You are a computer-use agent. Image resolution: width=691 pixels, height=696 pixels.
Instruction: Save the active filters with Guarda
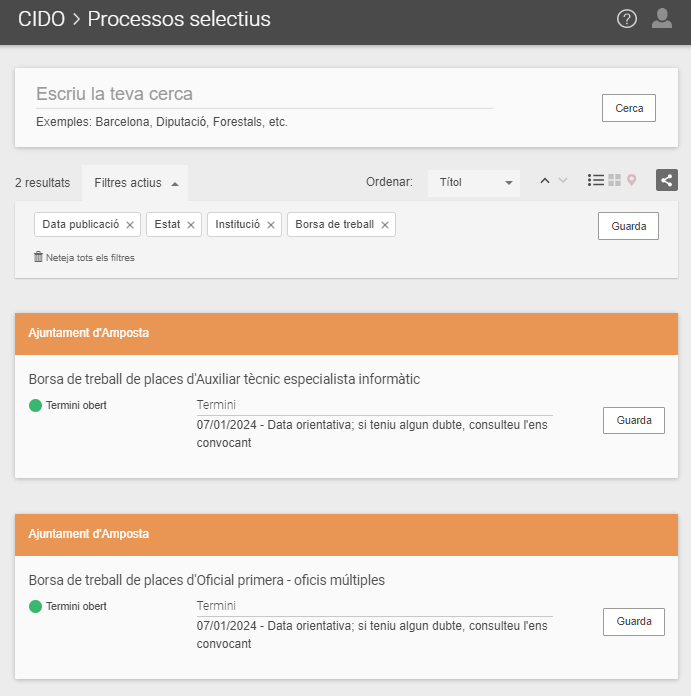point(628,226)
